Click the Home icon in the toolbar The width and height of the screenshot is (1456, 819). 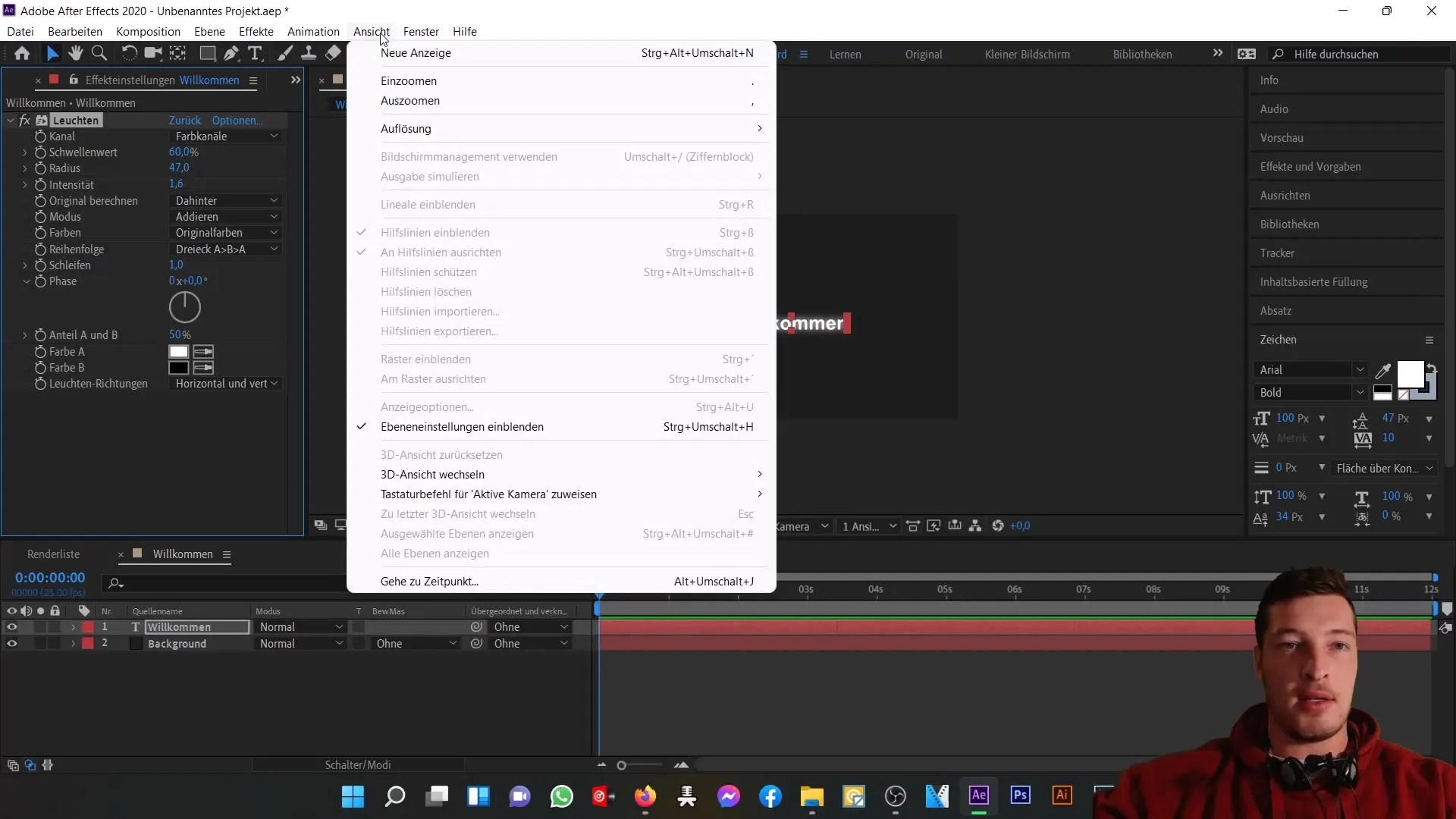[22, 54]
